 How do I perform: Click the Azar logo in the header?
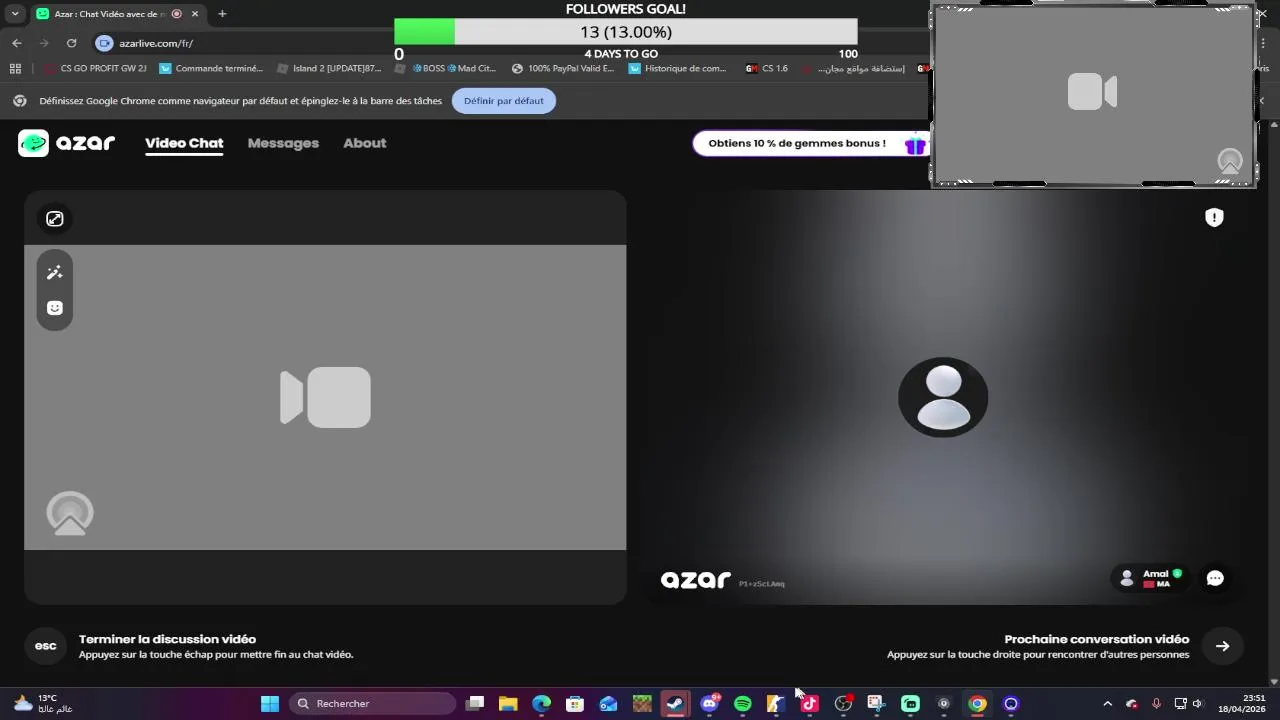pyautogui.click(x=66, y=143)
